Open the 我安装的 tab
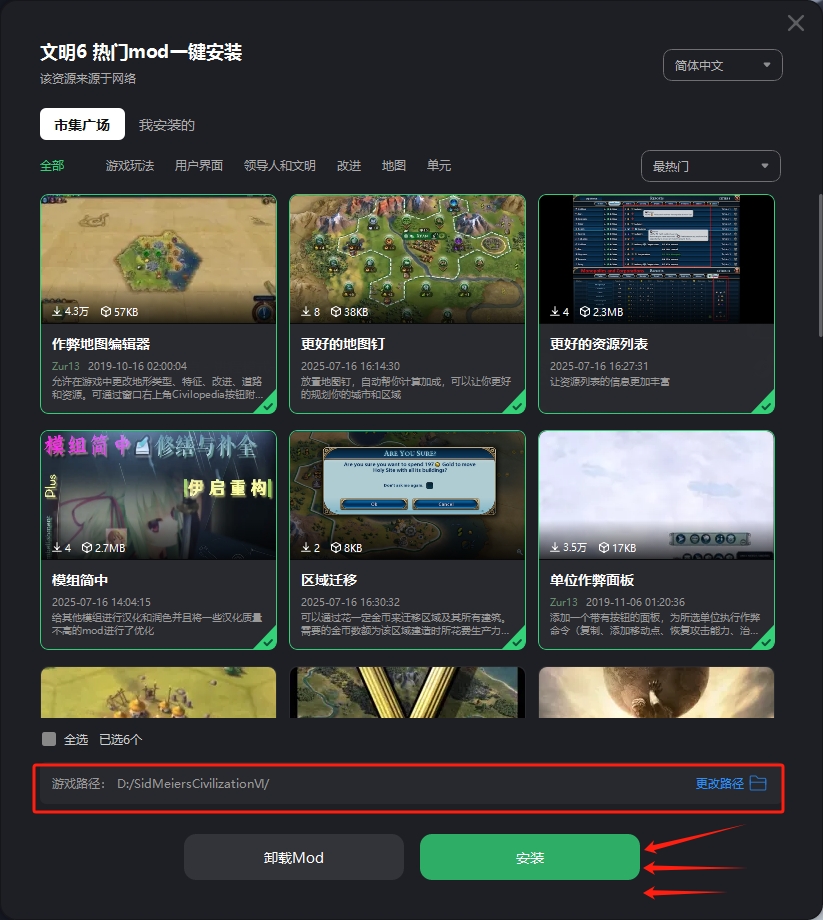Image resolution: width=823 pixels, height=920 pixels. pos(167,125)
